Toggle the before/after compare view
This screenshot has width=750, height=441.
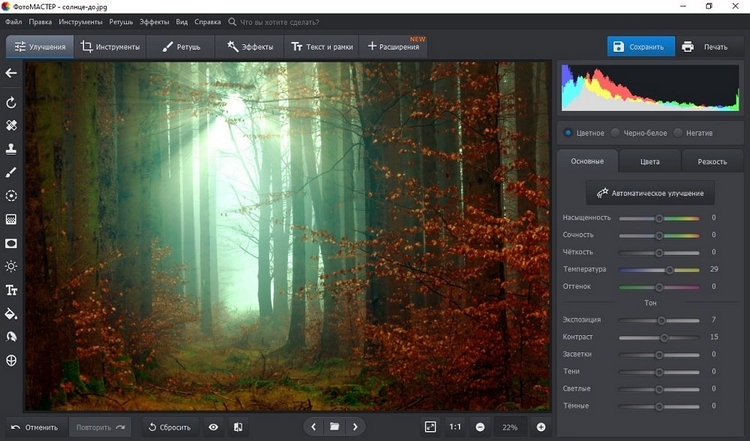pyautogui.click(x=238, y=427)
